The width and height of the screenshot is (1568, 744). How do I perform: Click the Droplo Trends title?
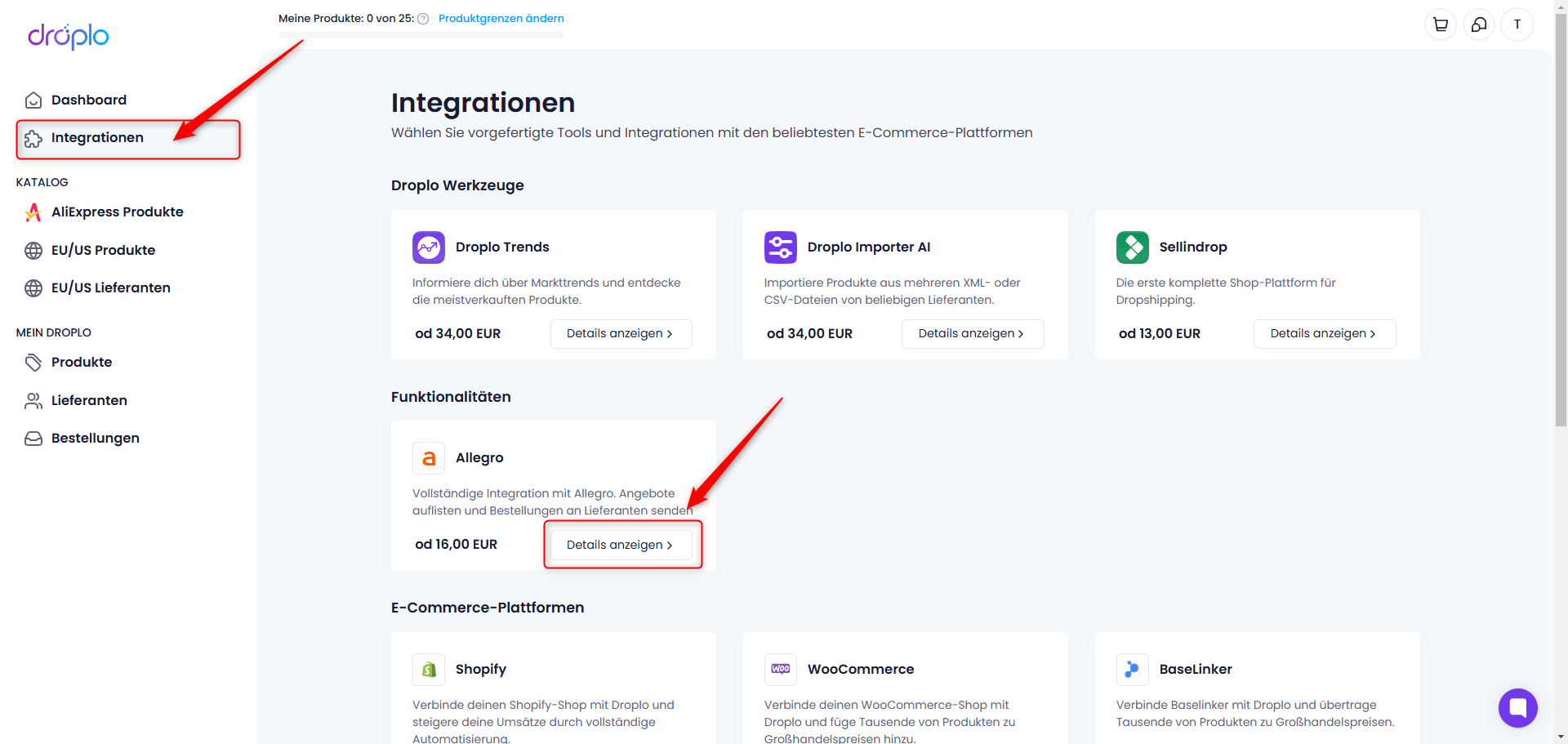pyautogui.click(x=502, y=247)
